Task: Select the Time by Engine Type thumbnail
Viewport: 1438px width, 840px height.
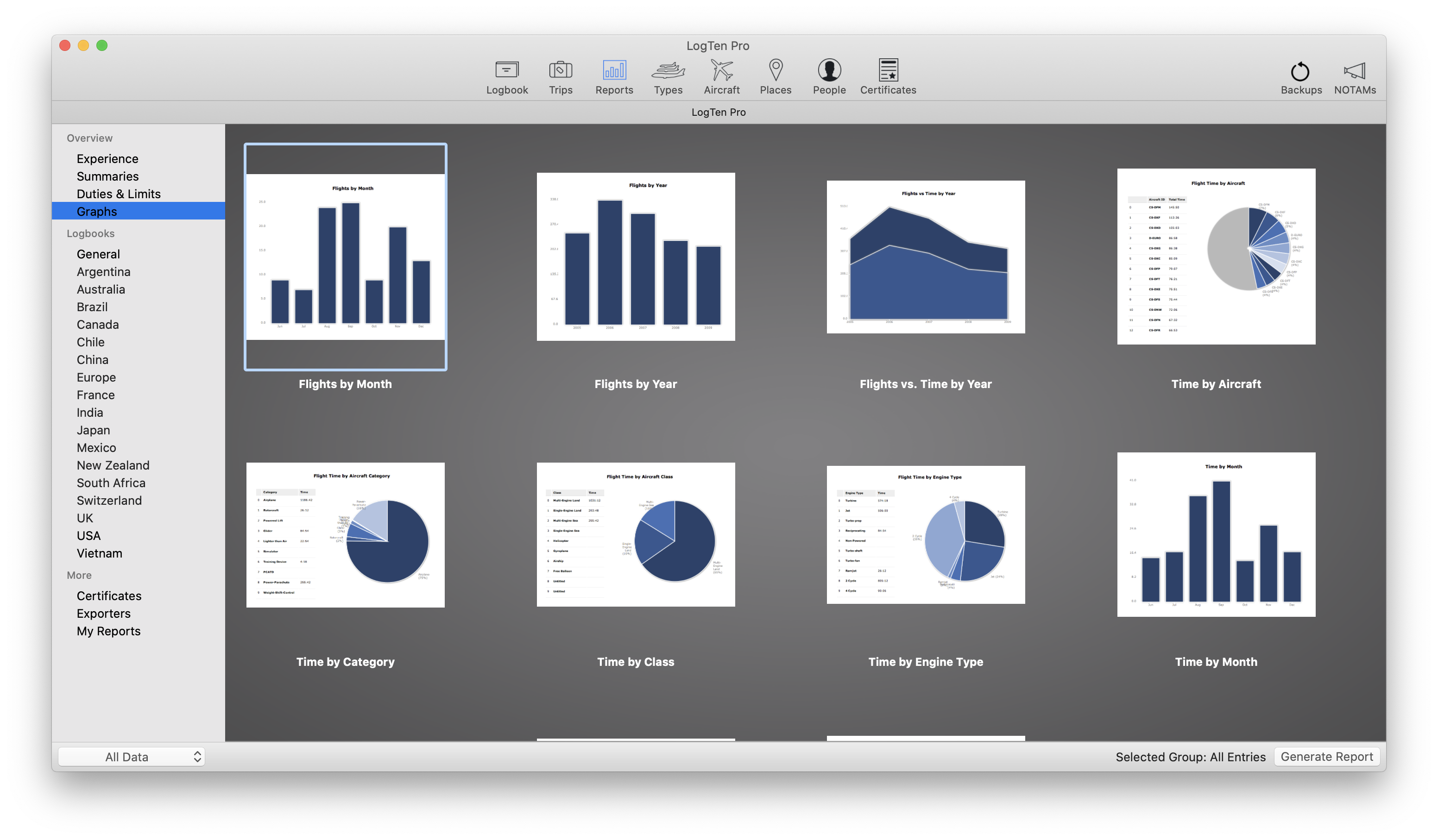Action: 926,534
